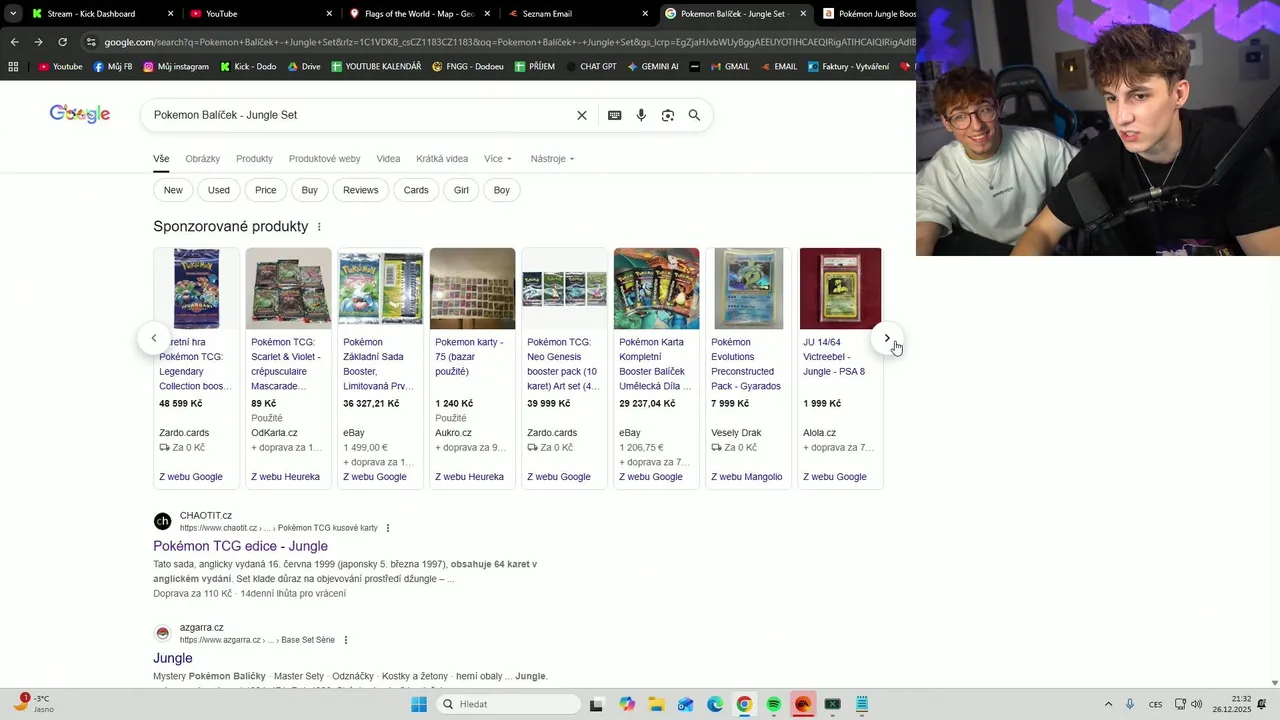1280x720 pixels.
Task: Filter results with the Used chip
Action: point(219,190)
